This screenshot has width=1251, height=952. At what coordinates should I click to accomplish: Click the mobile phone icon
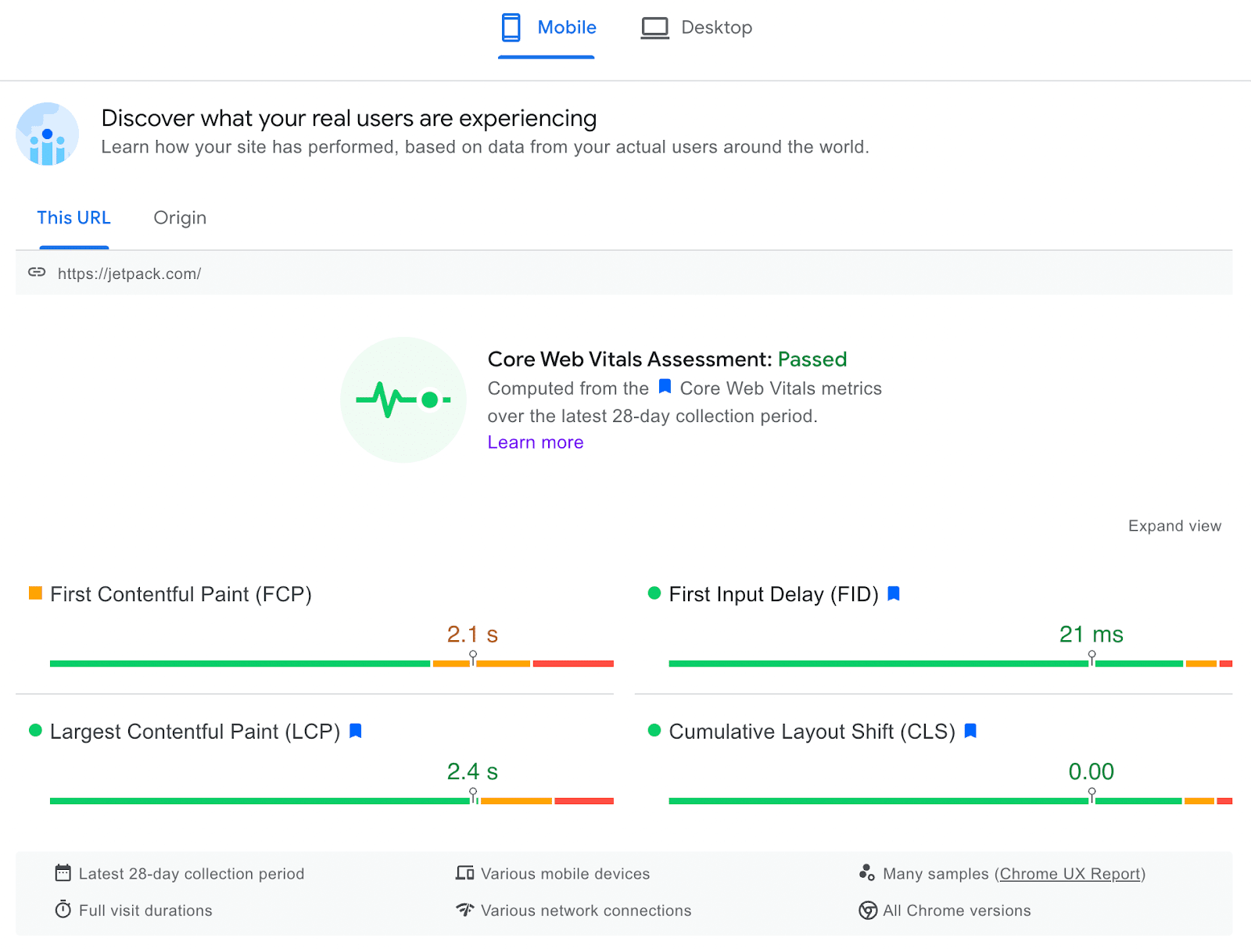point(511,27)
